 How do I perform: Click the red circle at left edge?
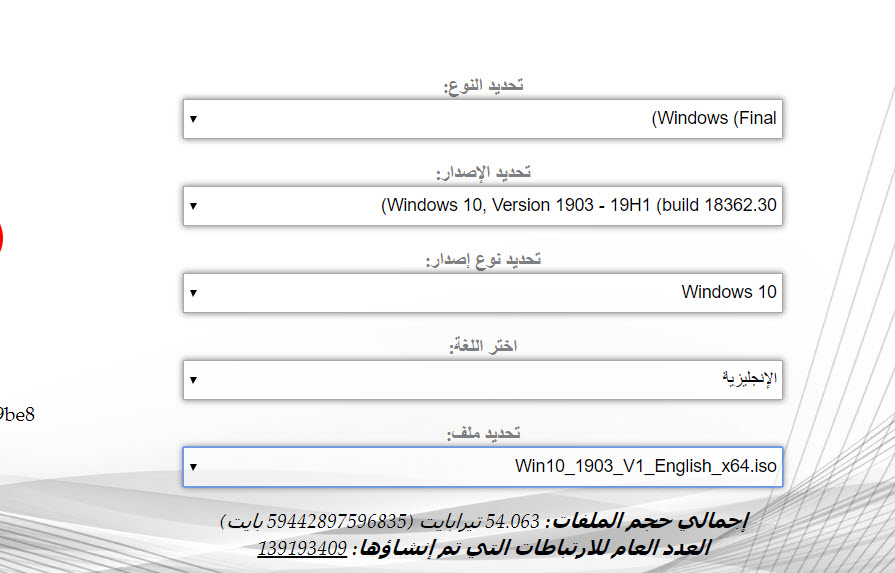[x=1, y=238]
